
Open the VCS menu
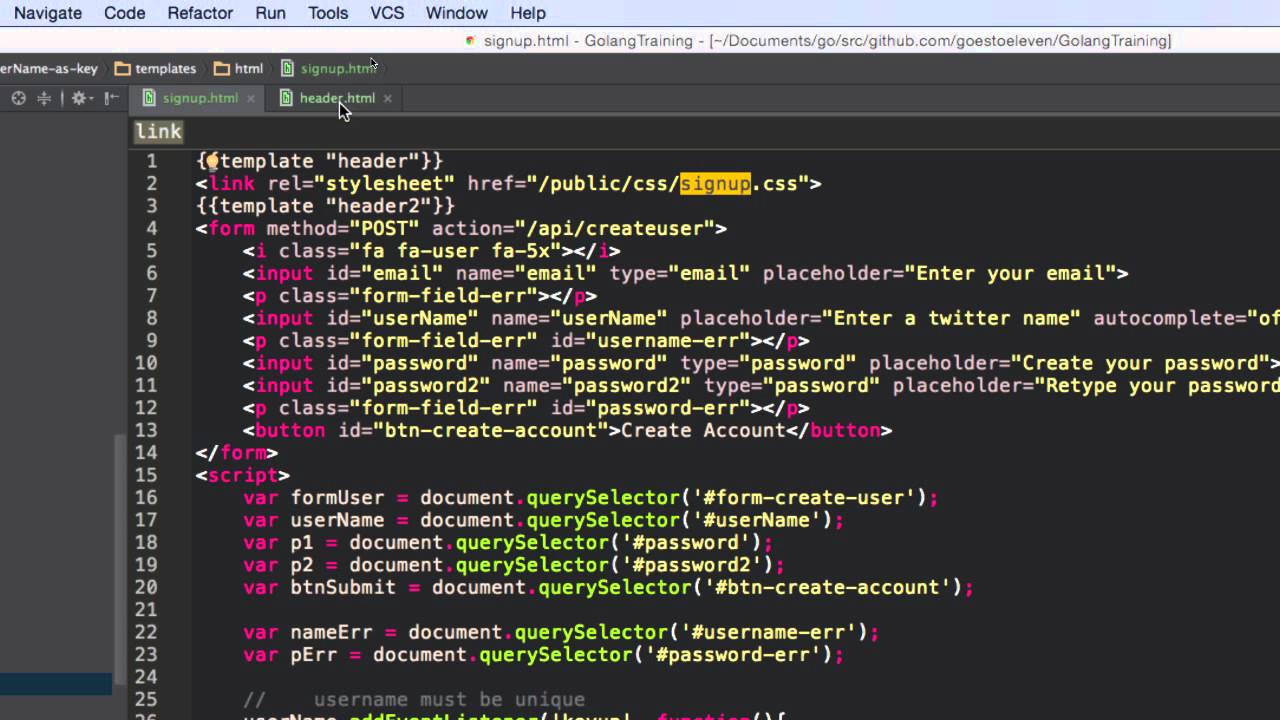387,13
